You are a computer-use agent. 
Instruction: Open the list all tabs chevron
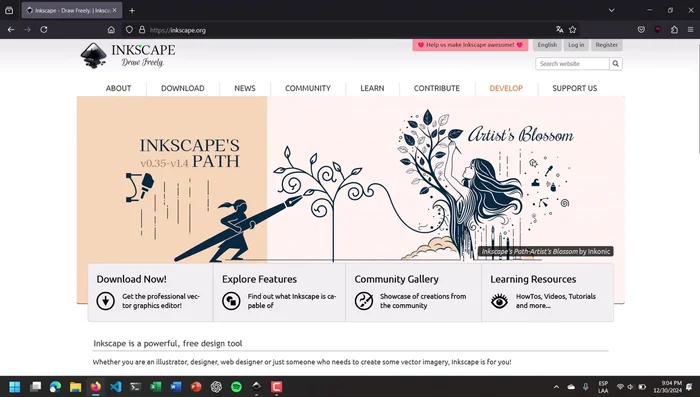point(612,10)
